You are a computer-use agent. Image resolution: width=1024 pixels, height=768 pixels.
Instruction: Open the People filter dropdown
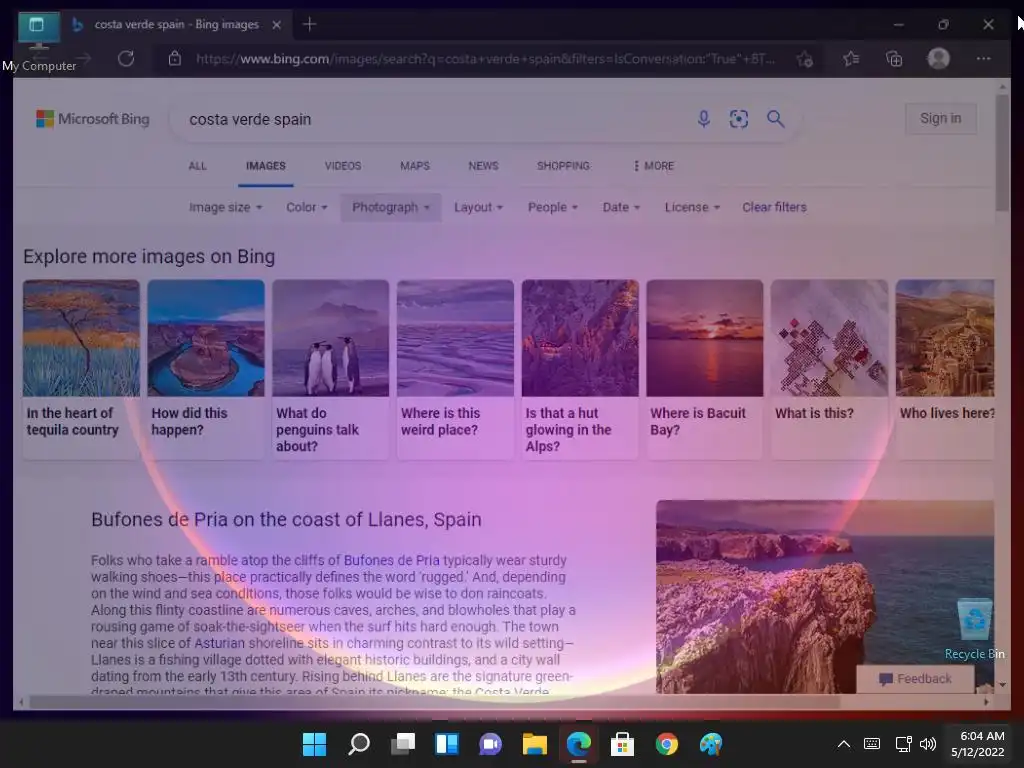coord(552,207)
